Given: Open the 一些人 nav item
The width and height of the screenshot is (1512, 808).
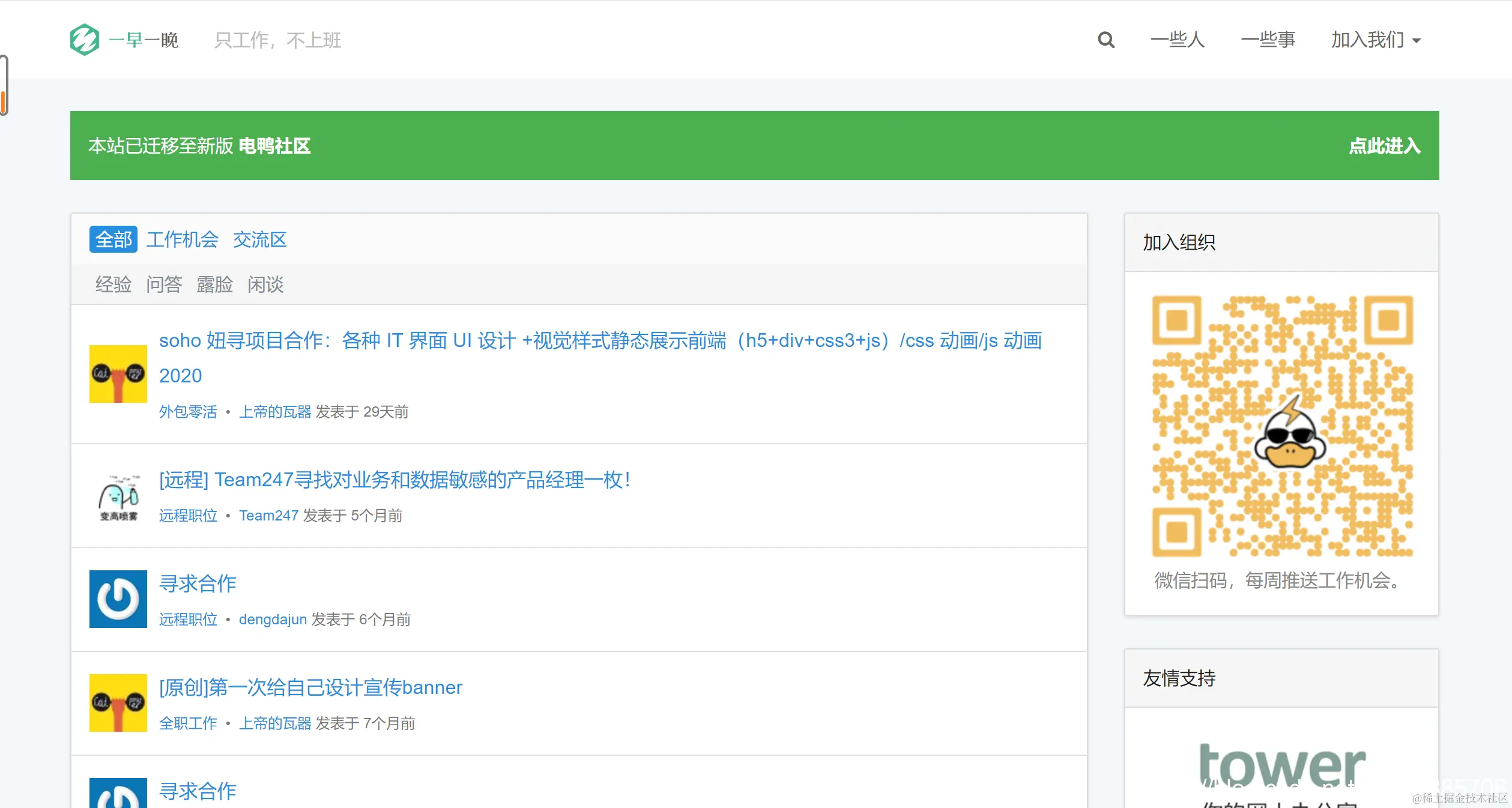Looking at the screenshot, I should point(1177,40).
